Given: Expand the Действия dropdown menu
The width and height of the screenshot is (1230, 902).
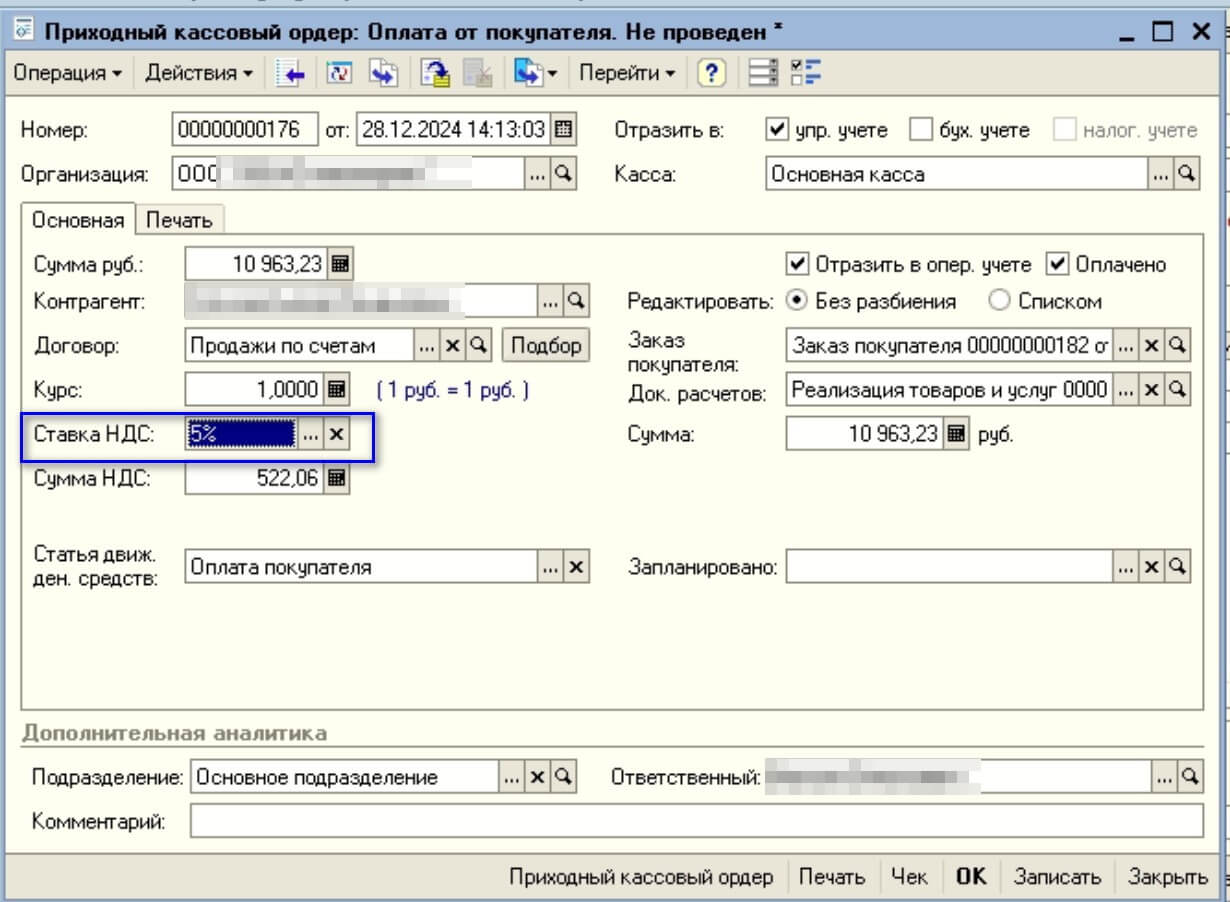Looking at the screenshot, I should point(197,73).
